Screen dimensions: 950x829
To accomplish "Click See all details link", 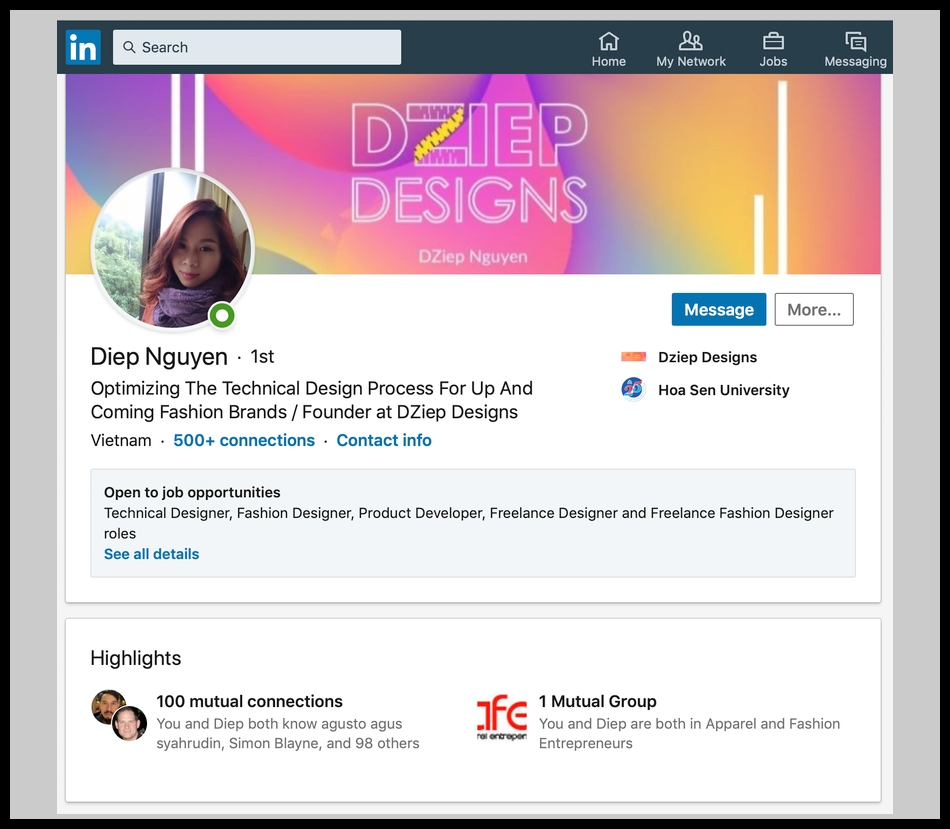I will tap(151, 554).
